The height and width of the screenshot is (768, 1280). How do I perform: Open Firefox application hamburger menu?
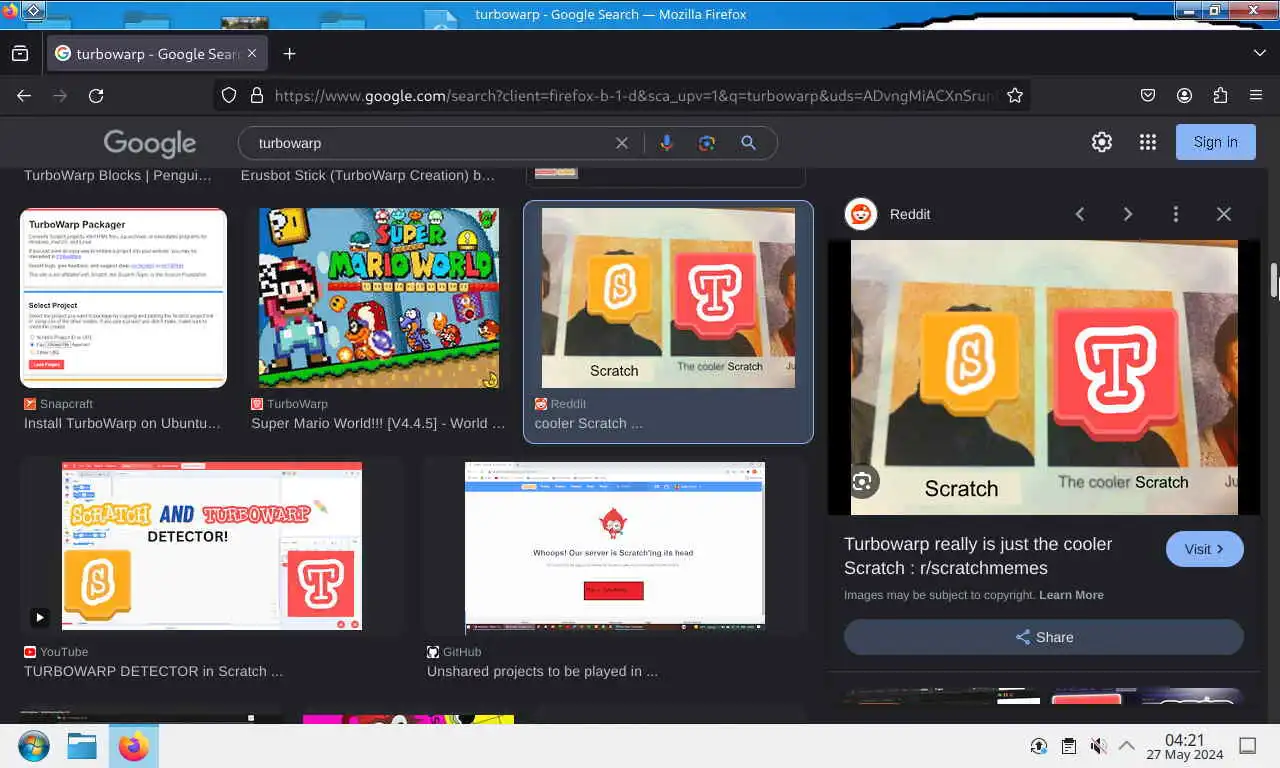tap(1256, 96)
